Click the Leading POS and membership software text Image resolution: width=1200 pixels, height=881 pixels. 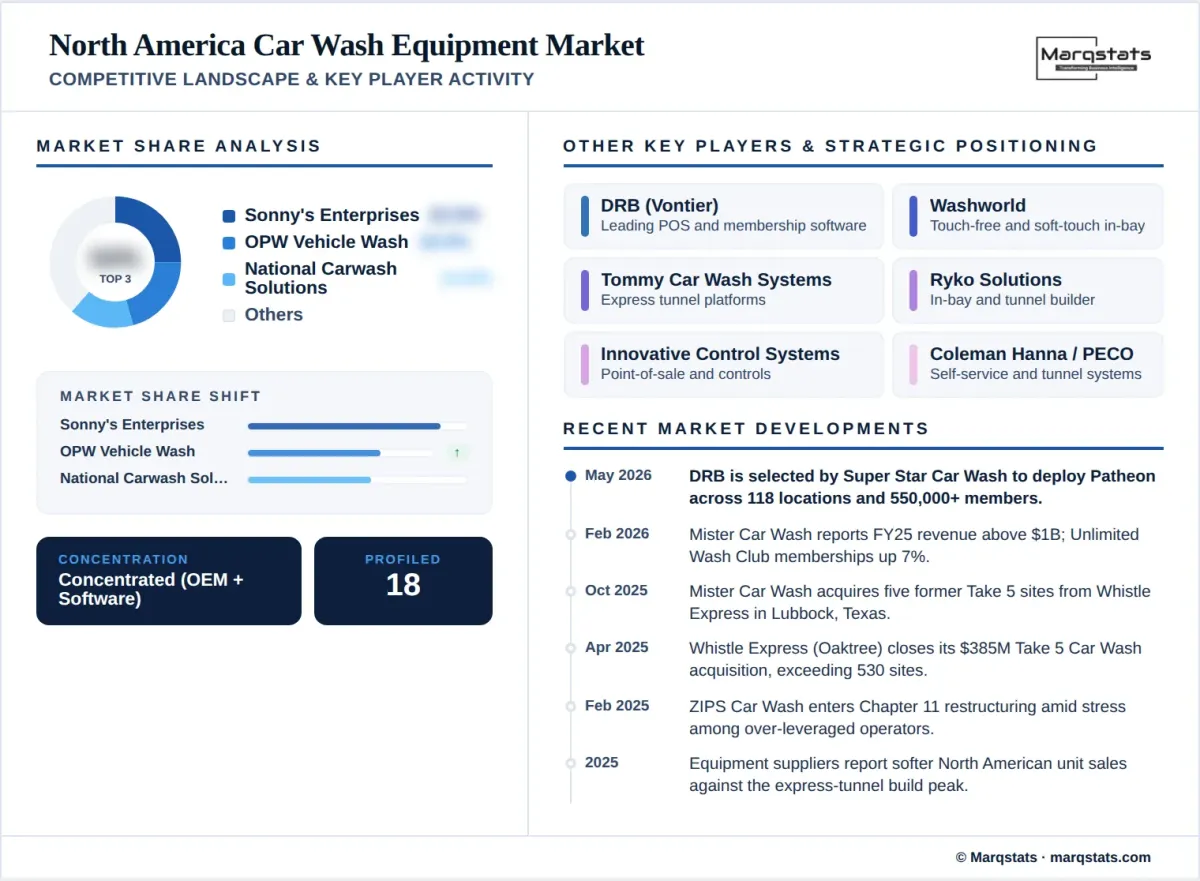click(733, 226)
